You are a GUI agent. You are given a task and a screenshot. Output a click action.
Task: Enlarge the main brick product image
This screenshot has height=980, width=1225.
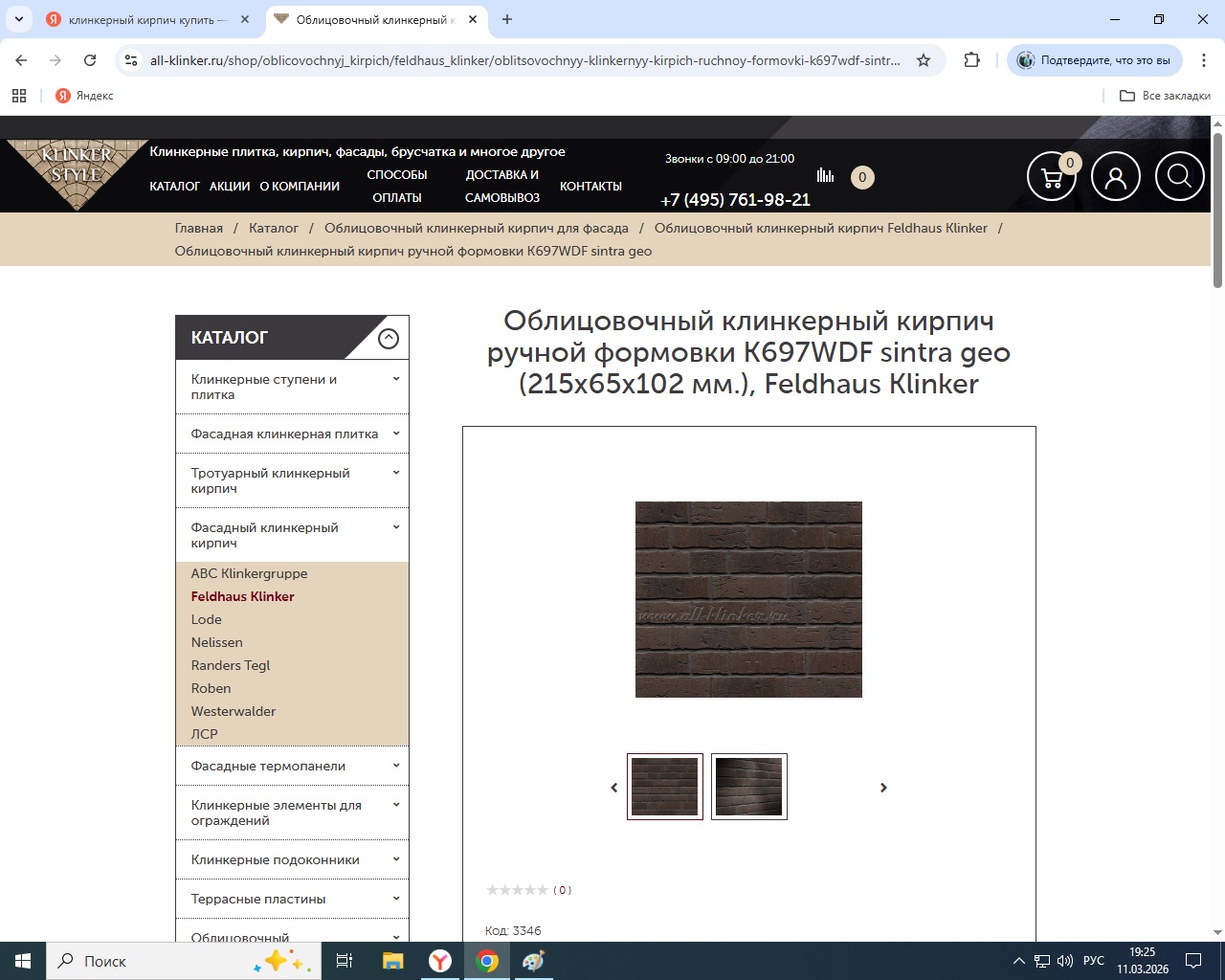point(748,599)
